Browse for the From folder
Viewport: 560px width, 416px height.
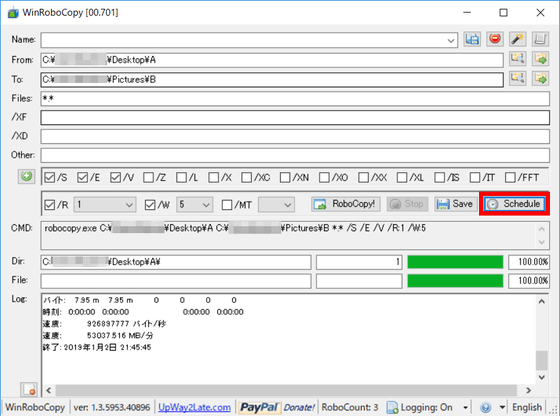(518, 59)
